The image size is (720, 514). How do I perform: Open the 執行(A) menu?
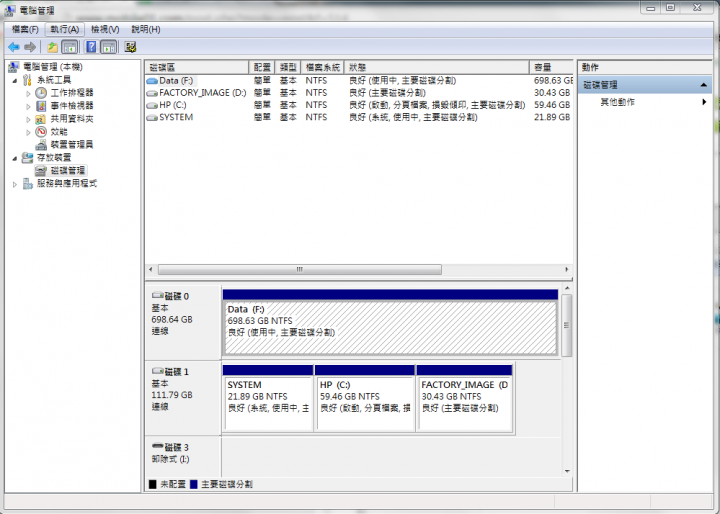65,29
